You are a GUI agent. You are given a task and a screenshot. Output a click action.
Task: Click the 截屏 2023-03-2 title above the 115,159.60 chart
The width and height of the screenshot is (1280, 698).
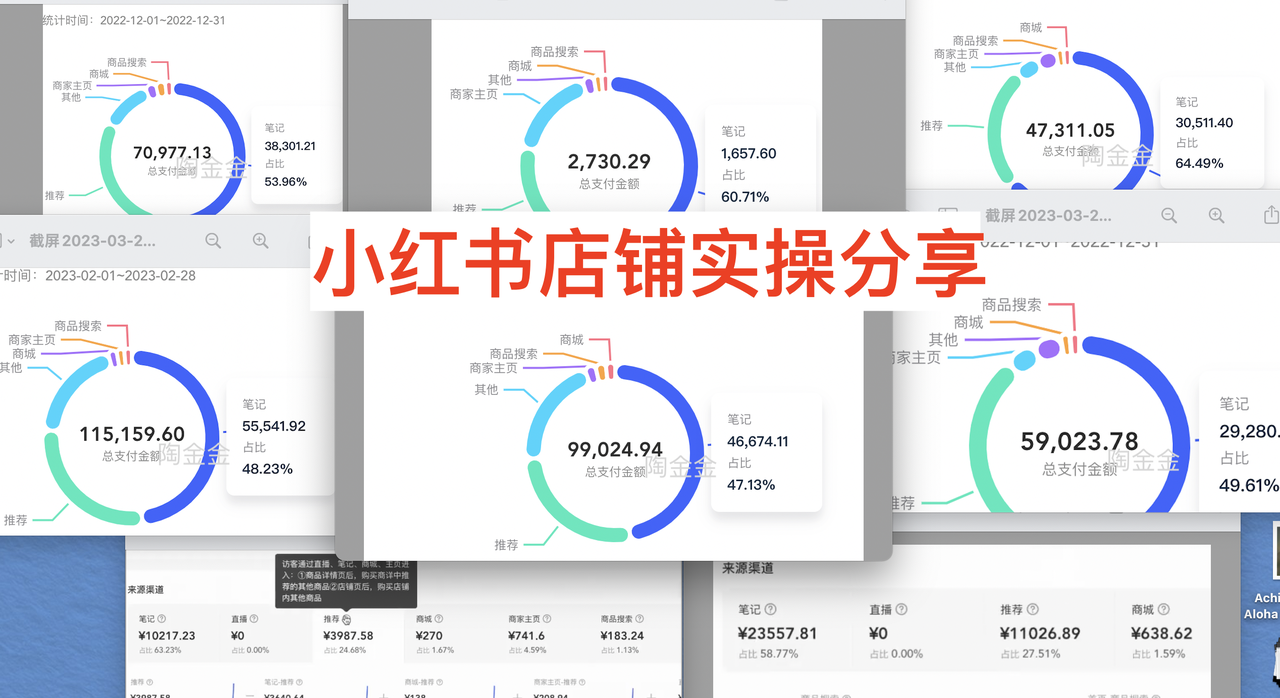coord(92,241)
